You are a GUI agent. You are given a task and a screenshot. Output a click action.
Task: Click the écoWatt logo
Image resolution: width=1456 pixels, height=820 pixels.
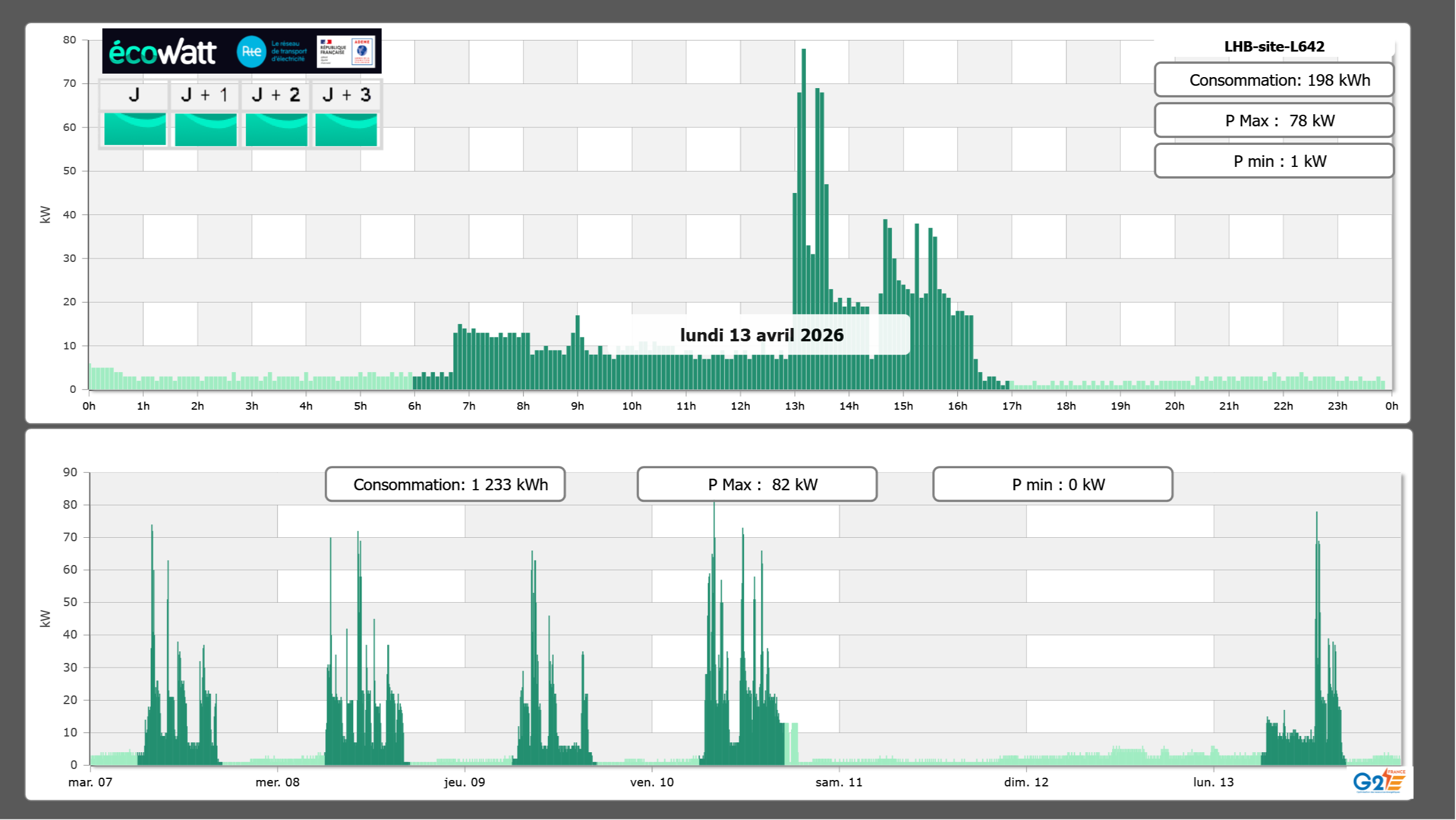point(162,52)
